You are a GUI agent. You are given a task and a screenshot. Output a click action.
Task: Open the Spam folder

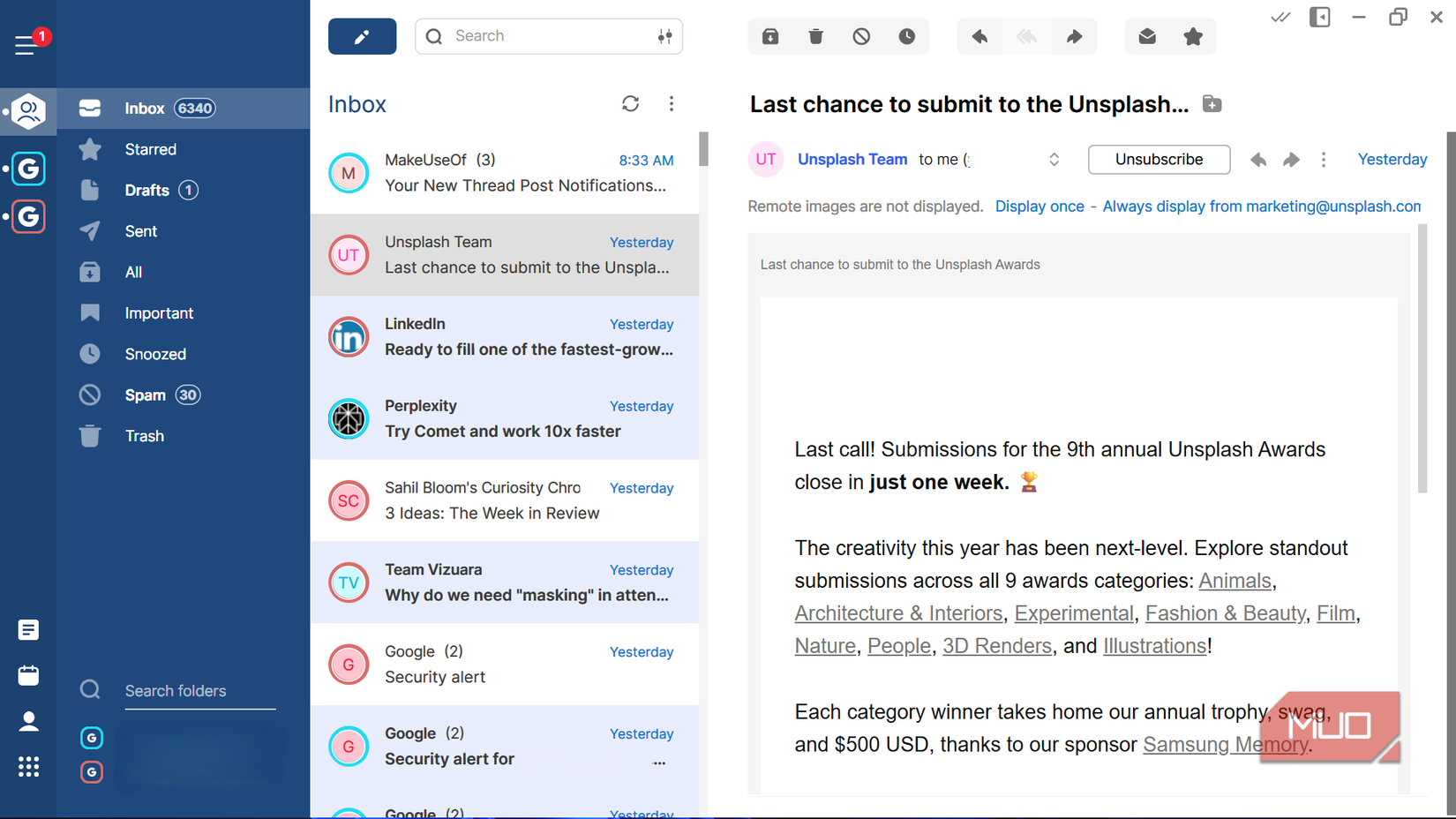coord(146,394)
